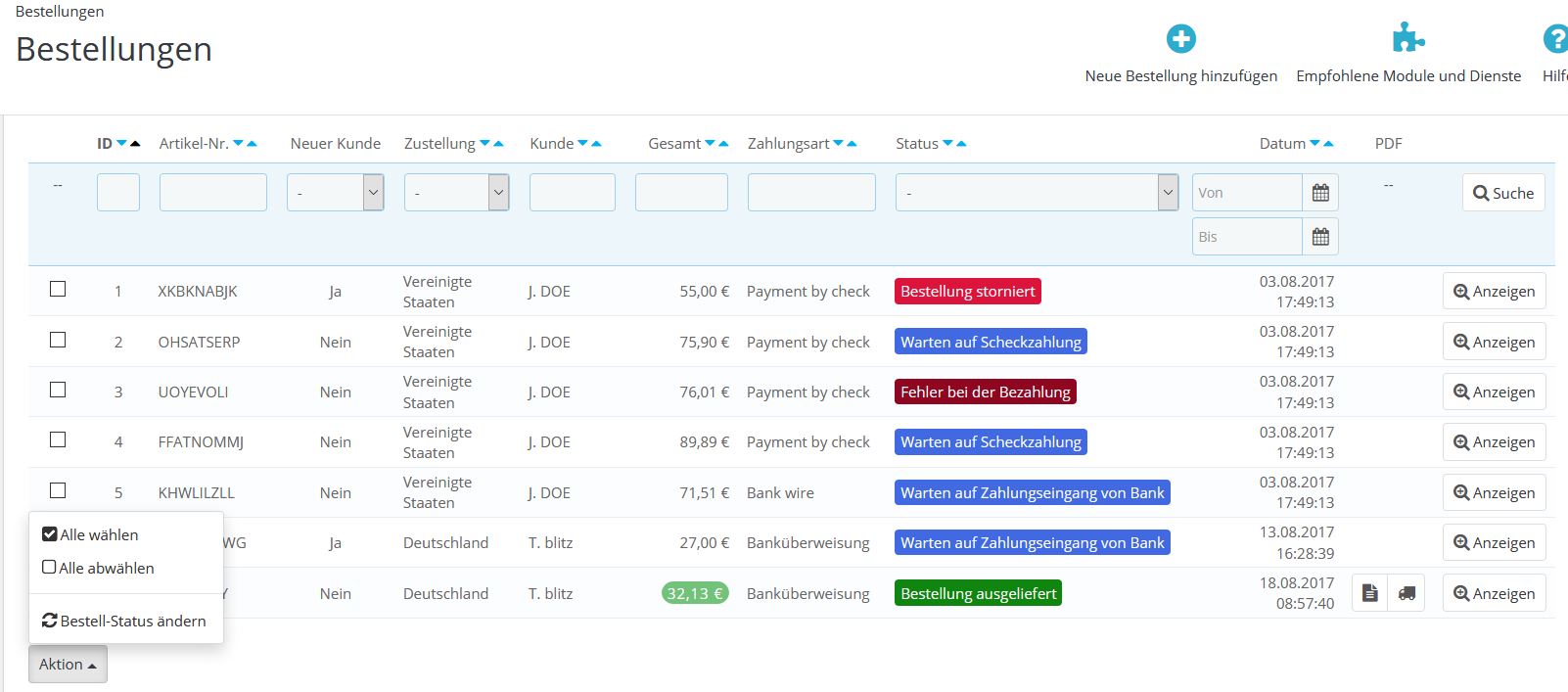Open recommended modules puzzle icon
The image size is (1568, 692).
1407,39
